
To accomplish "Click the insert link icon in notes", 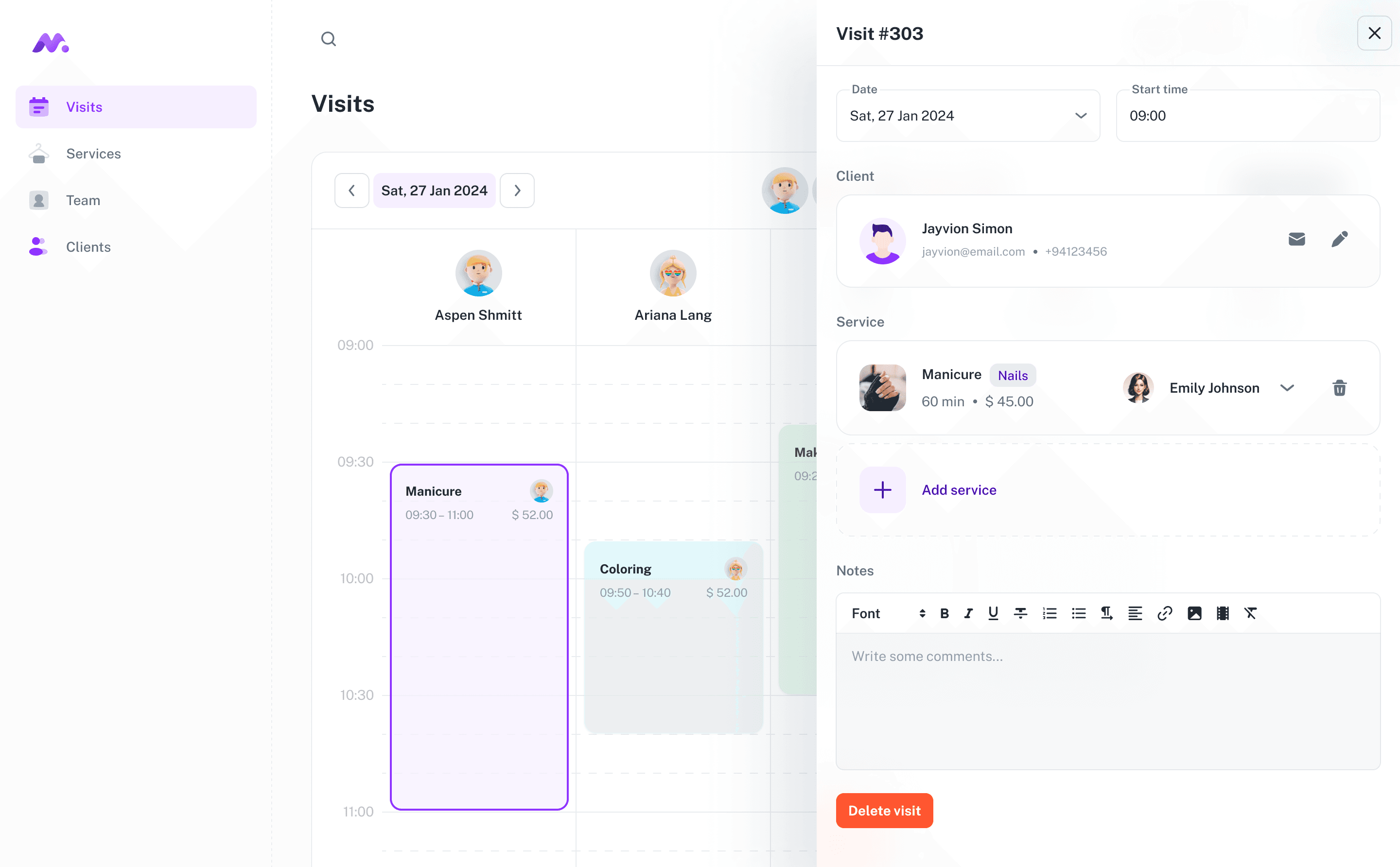I will pos(1163,613).
